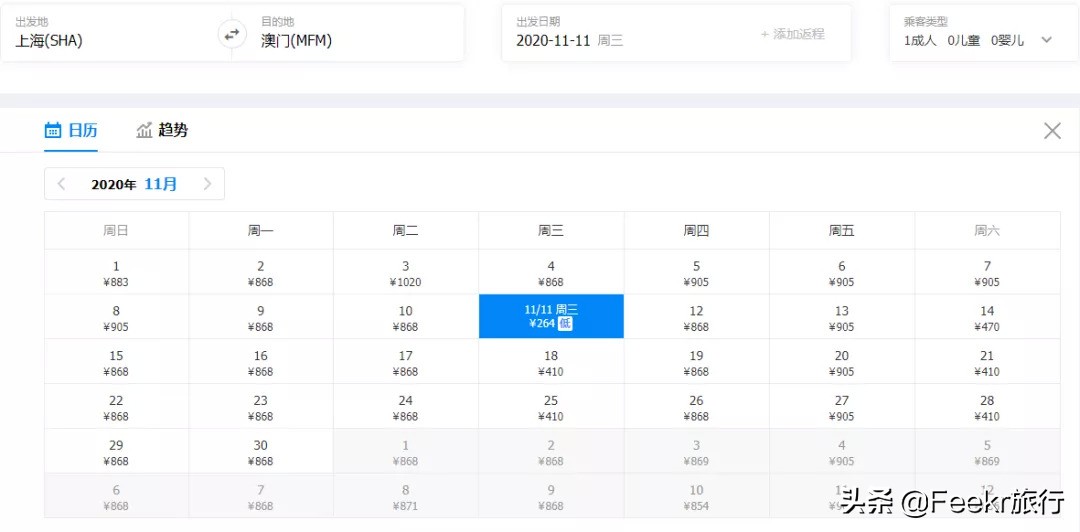This screenshot has width=1080, height=532.
Task: Select November 9 priced ¥868
Action: pyautogui.click(x=261, y=317)
